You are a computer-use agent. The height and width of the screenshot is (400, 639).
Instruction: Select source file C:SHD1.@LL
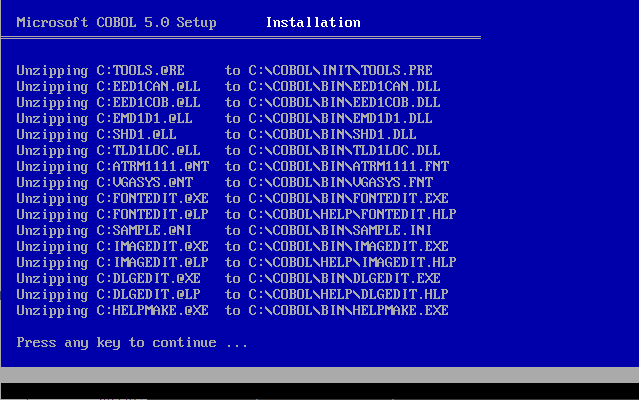136,134
